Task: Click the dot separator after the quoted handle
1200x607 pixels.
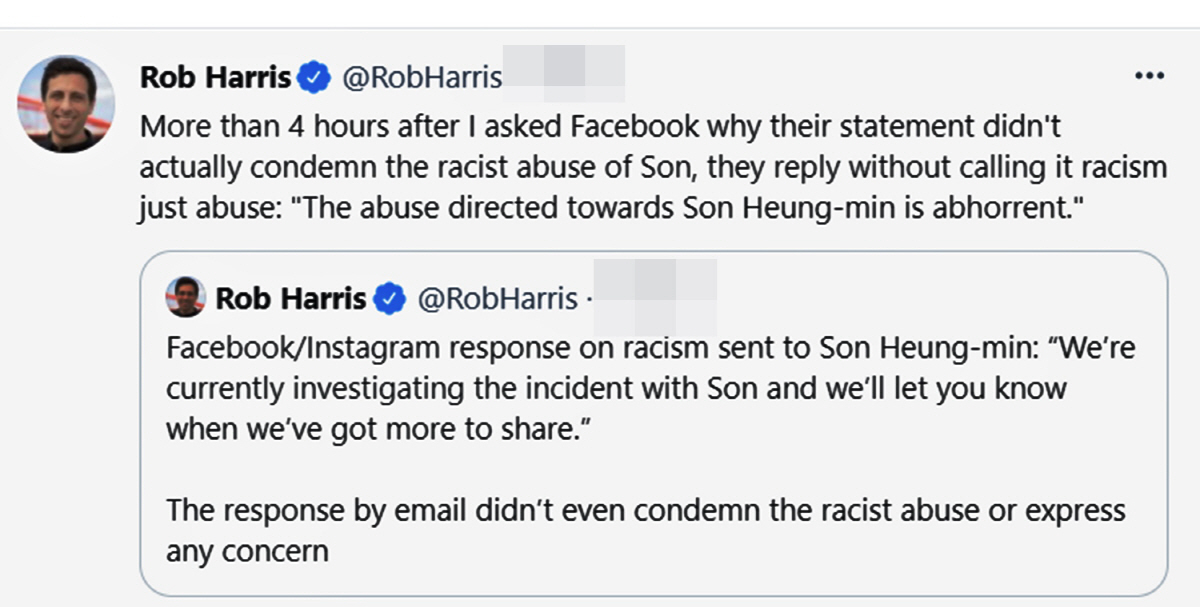Action: click(588, 299)
